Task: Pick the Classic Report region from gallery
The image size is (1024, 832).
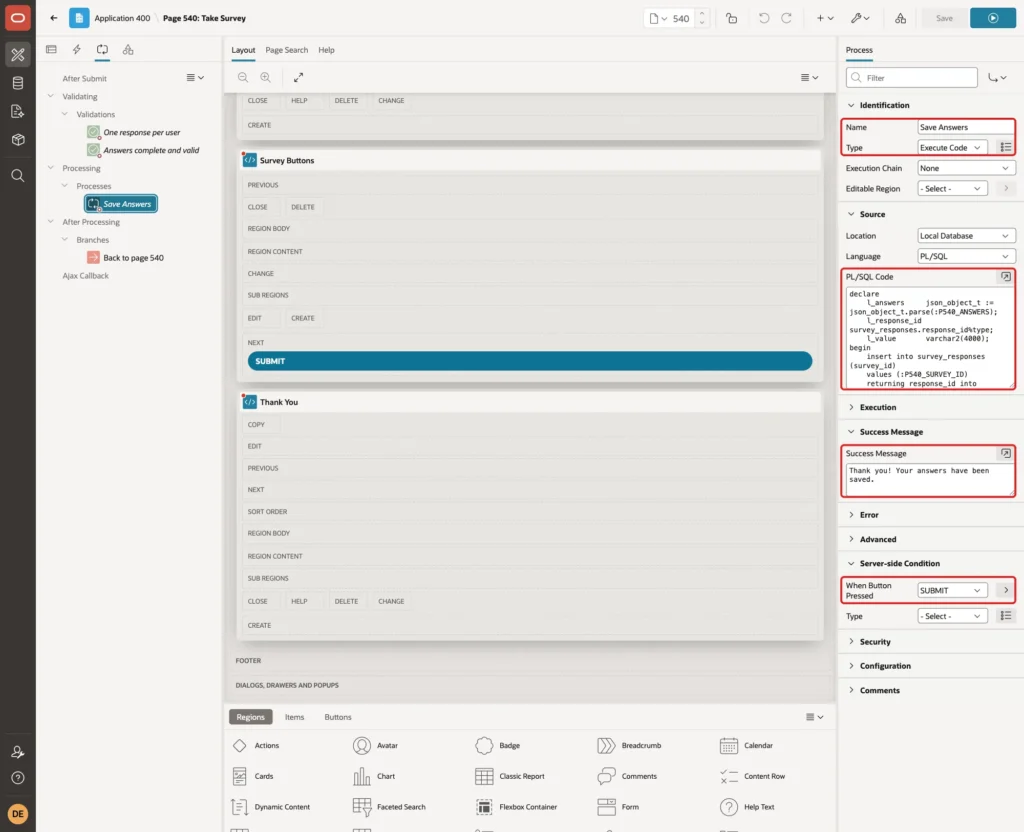Action: 509,776
